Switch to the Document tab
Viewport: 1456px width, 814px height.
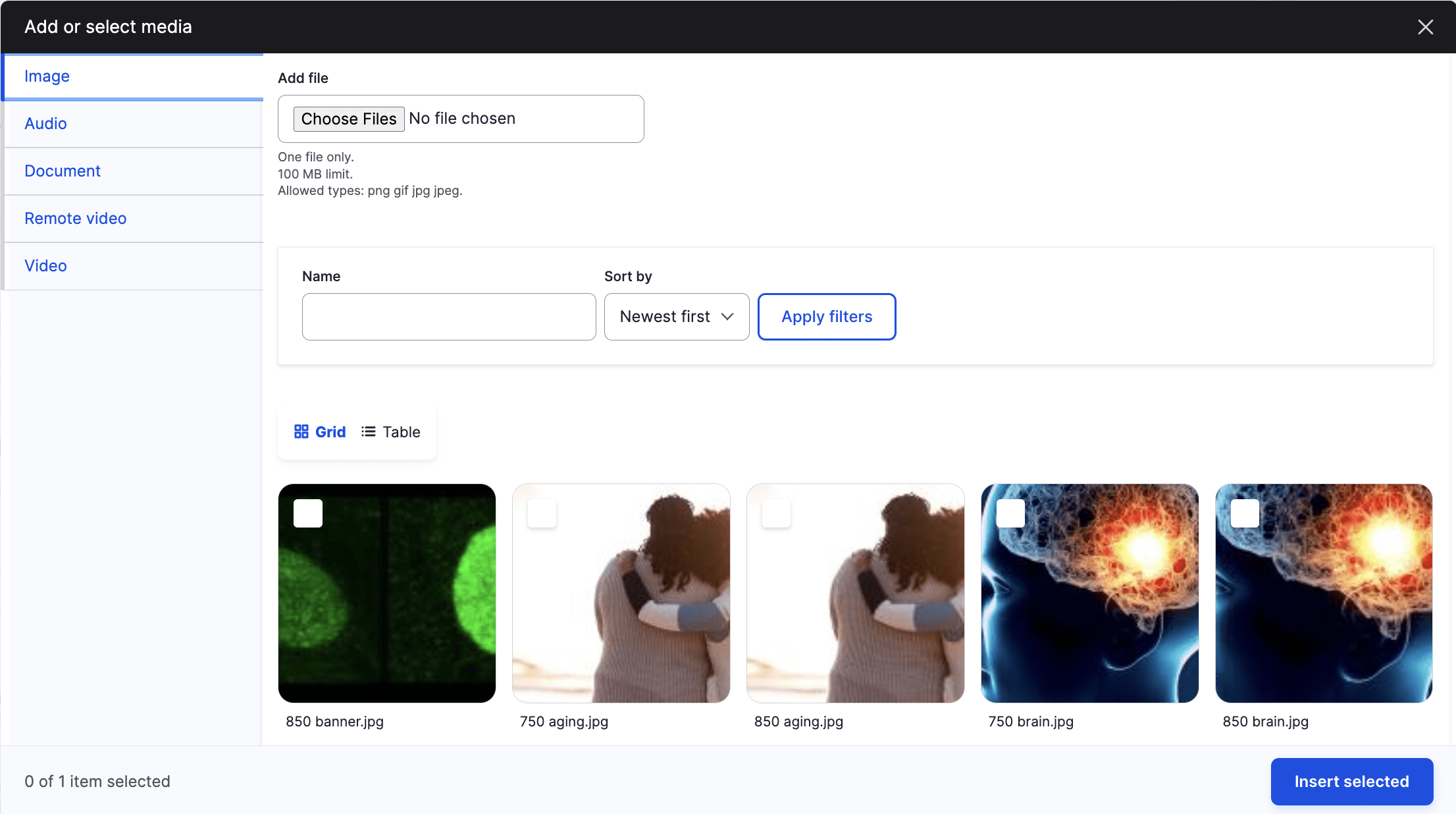pos(63,171)
